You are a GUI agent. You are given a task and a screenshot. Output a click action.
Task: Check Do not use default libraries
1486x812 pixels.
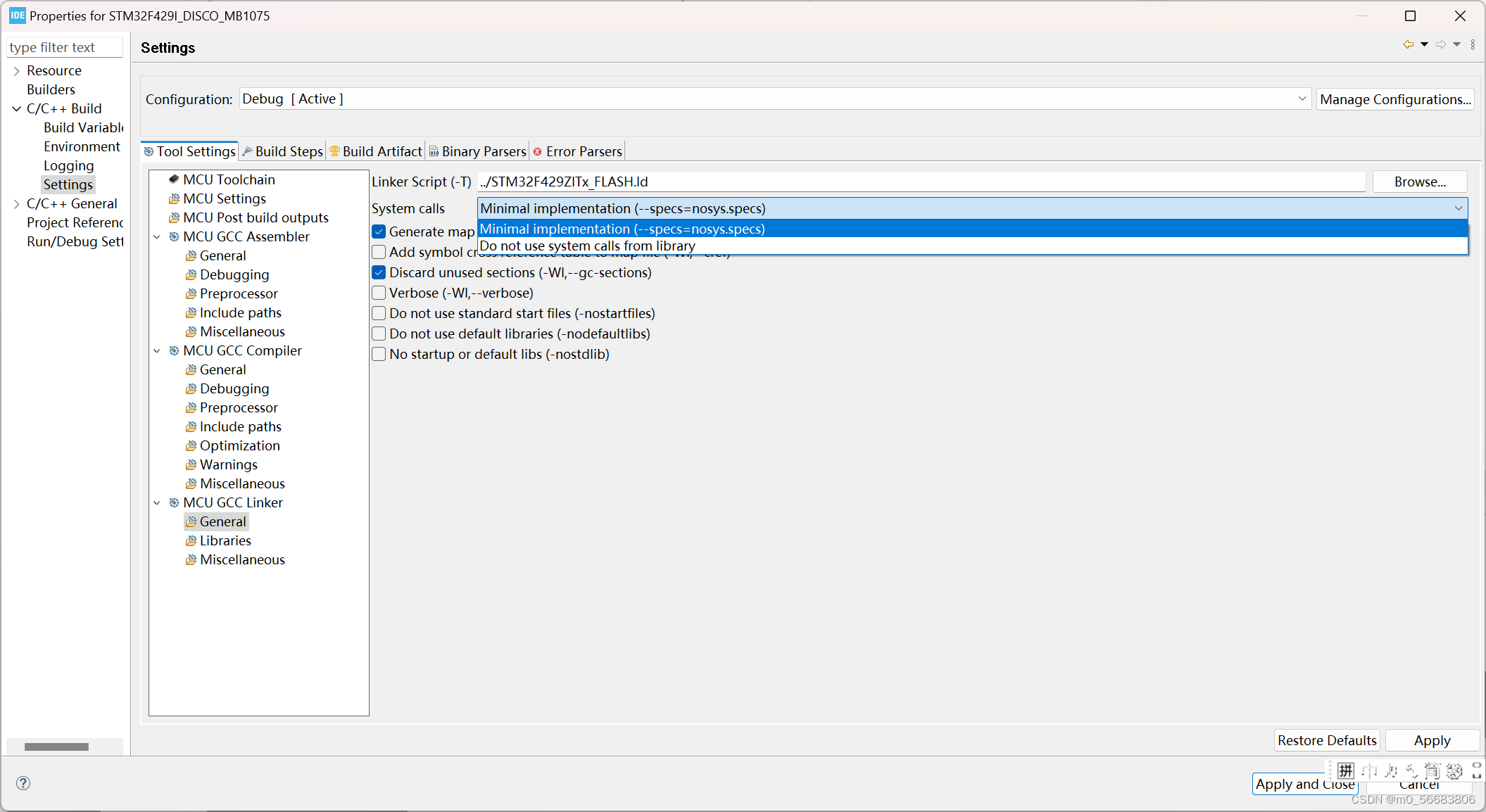tap(379, 334)
